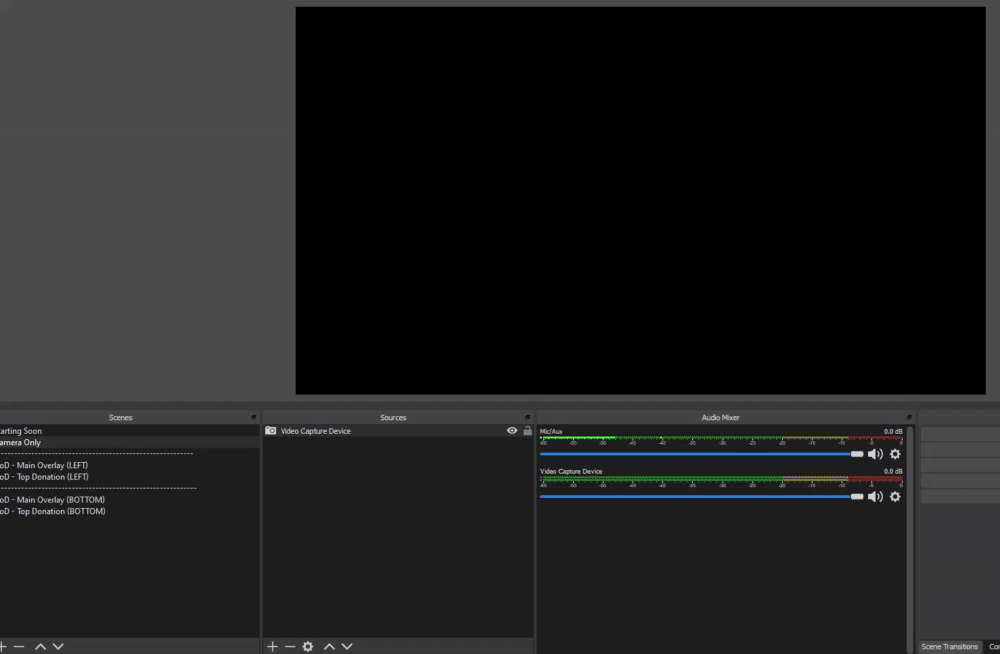
Task: Move the source up with the up-arrow icon
Action: click(x=329, y=646)
